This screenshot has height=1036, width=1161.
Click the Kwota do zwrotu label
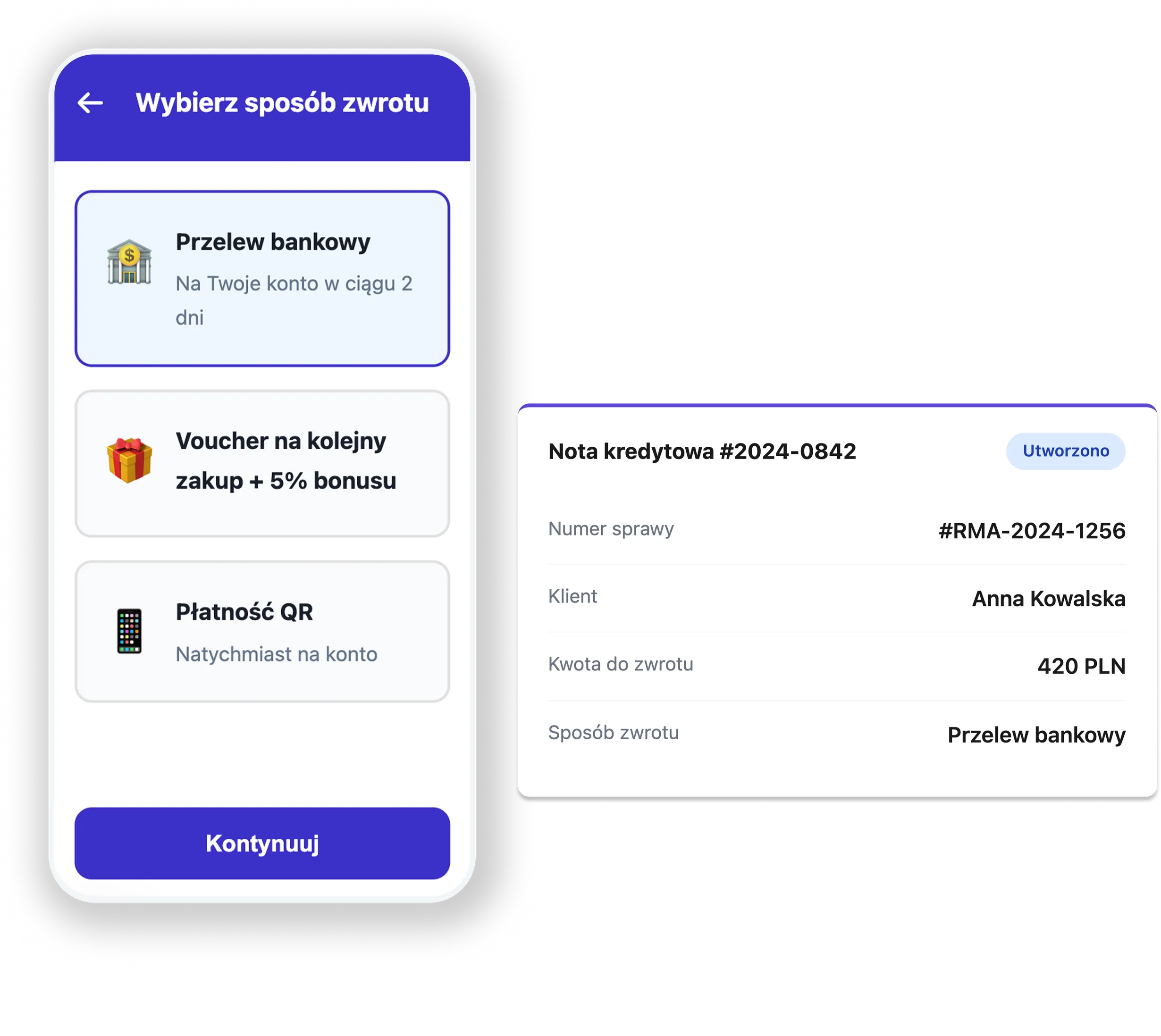620,664
